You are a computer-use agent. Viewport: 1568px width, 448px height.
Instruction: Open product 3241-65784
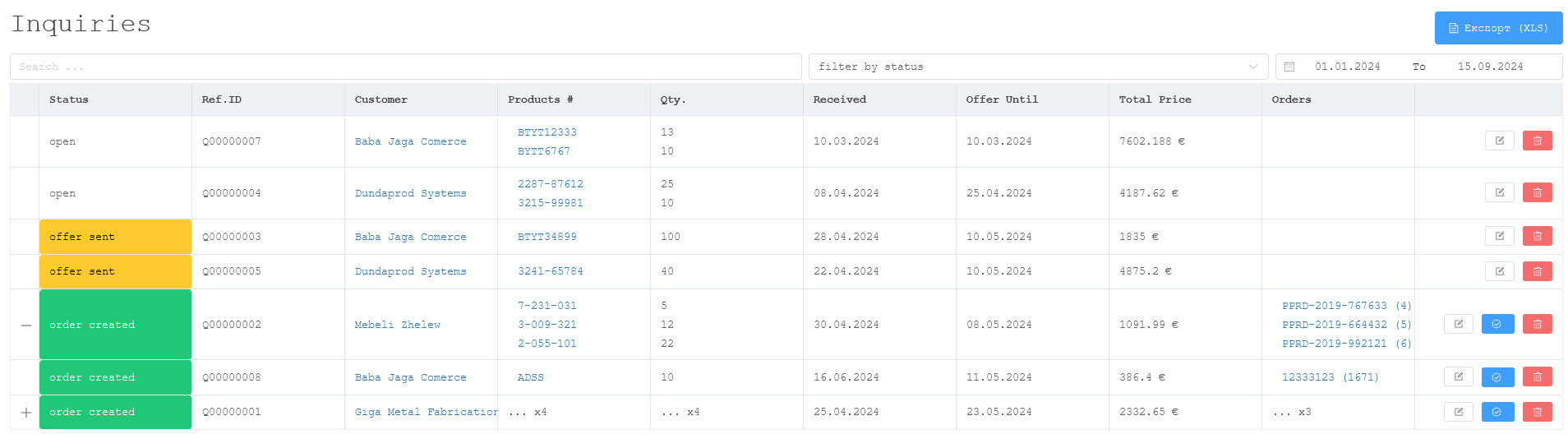point(550,271)
